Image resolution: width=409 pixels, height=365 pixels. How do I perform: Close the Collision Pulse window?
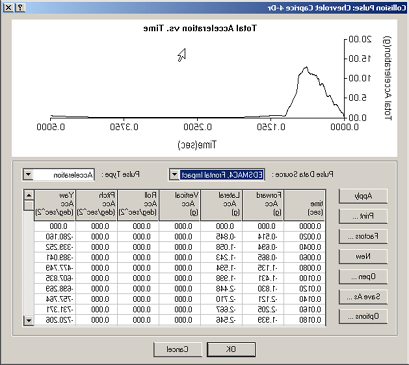pos(9,8)
